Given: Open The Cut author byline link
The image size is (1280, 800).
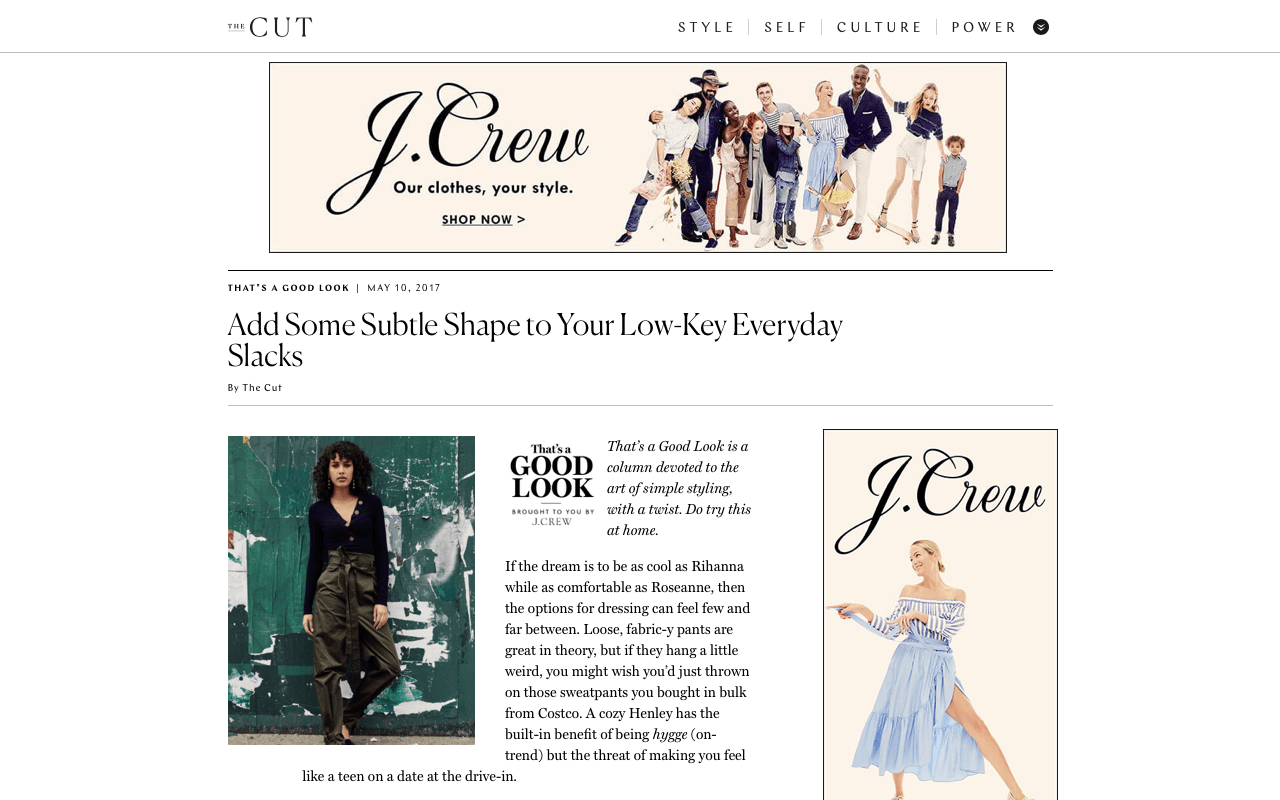Looking at the screenshot, I should coord(262,388).
